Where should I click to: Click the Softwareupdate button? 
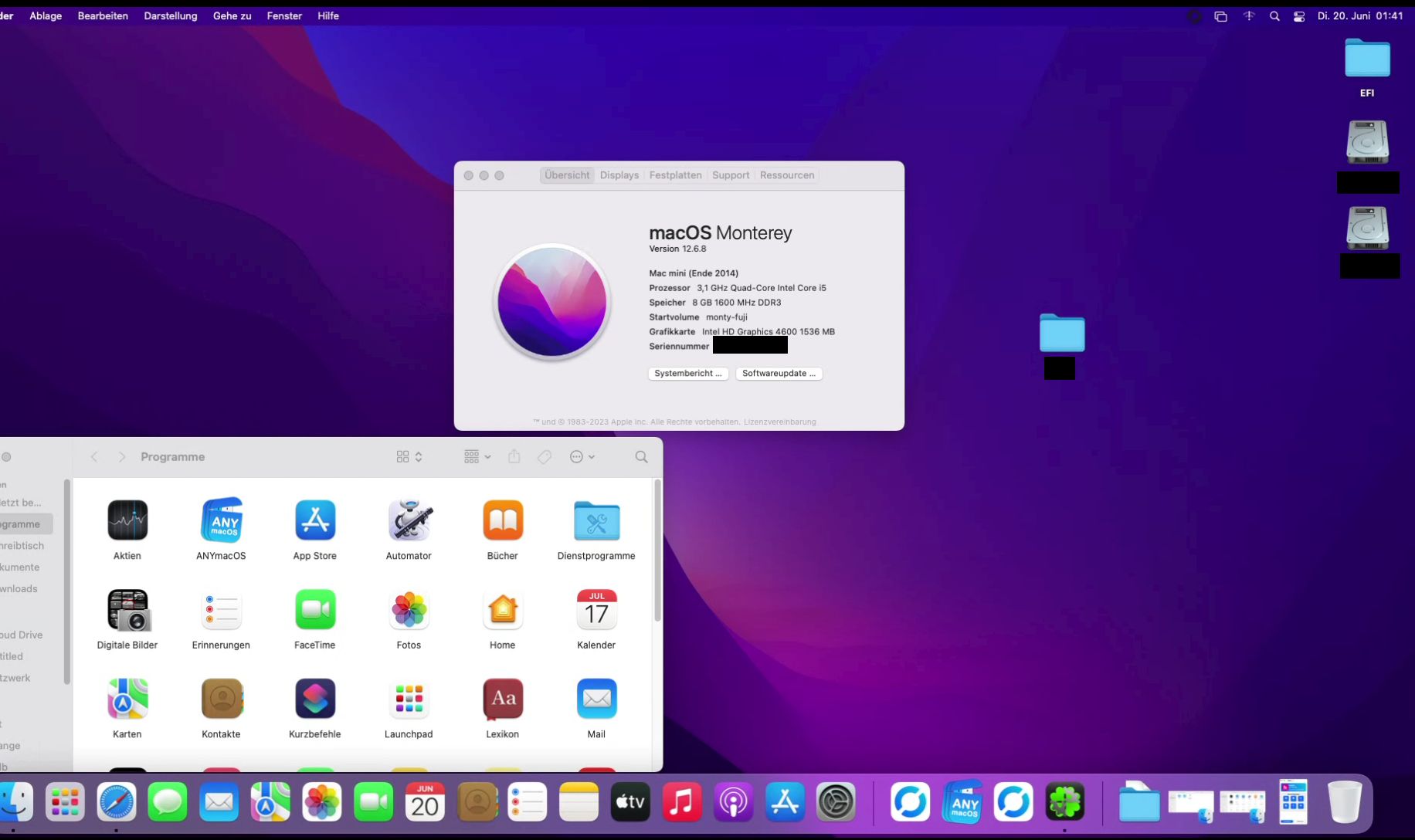point(778,374)
